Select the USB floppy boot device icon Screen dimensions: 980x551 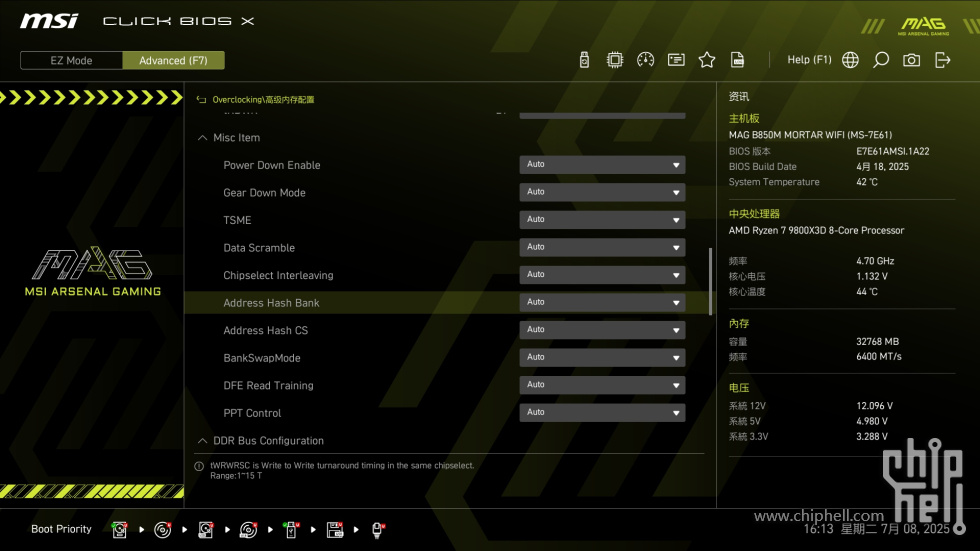(x=335, y=530)
